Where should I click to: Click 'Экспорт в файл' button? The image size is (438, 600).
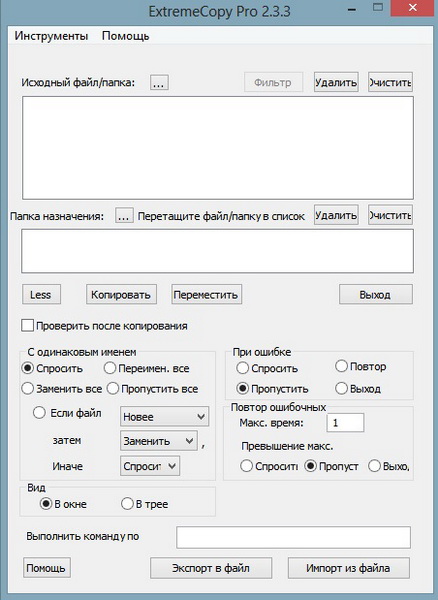coord(211,568)
